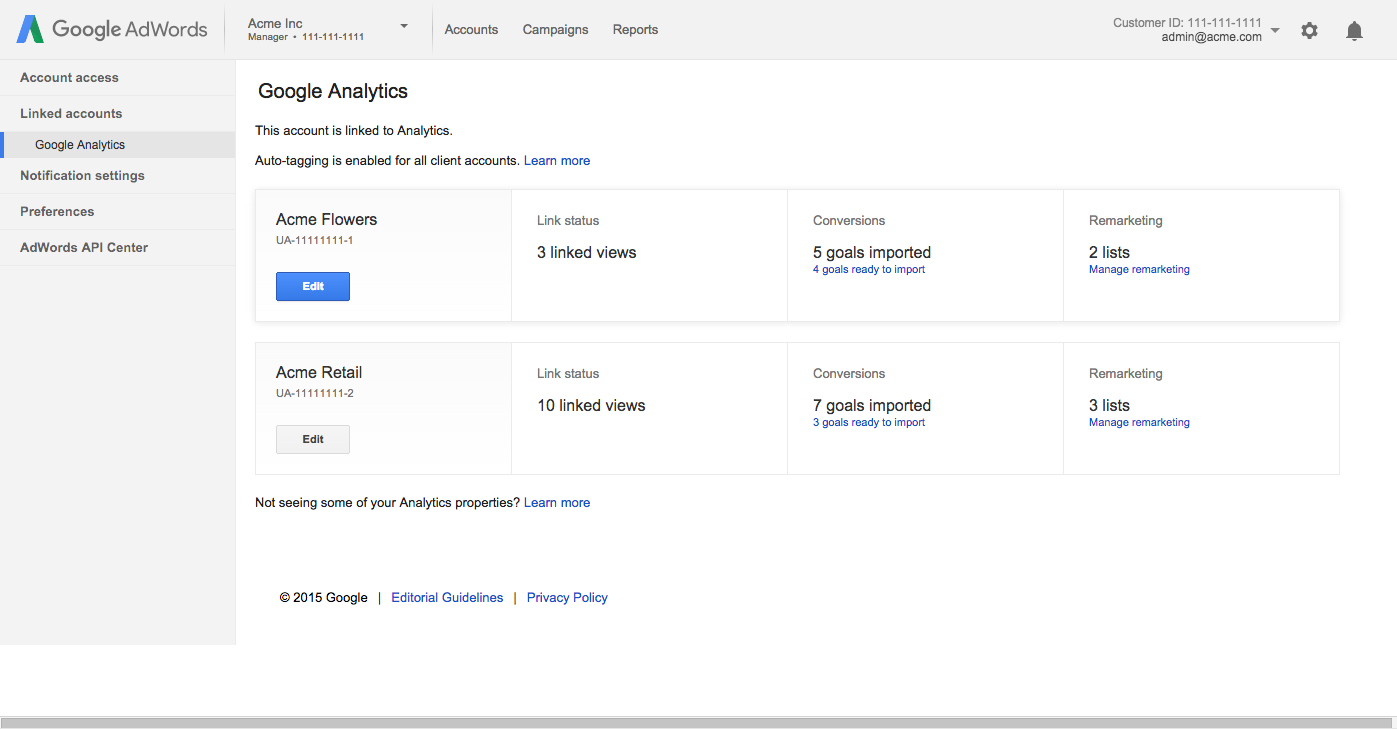The height and width of the screenshot is (729, 1397).
Task: Click the 3 linked views text
Action: coord(587,253)
